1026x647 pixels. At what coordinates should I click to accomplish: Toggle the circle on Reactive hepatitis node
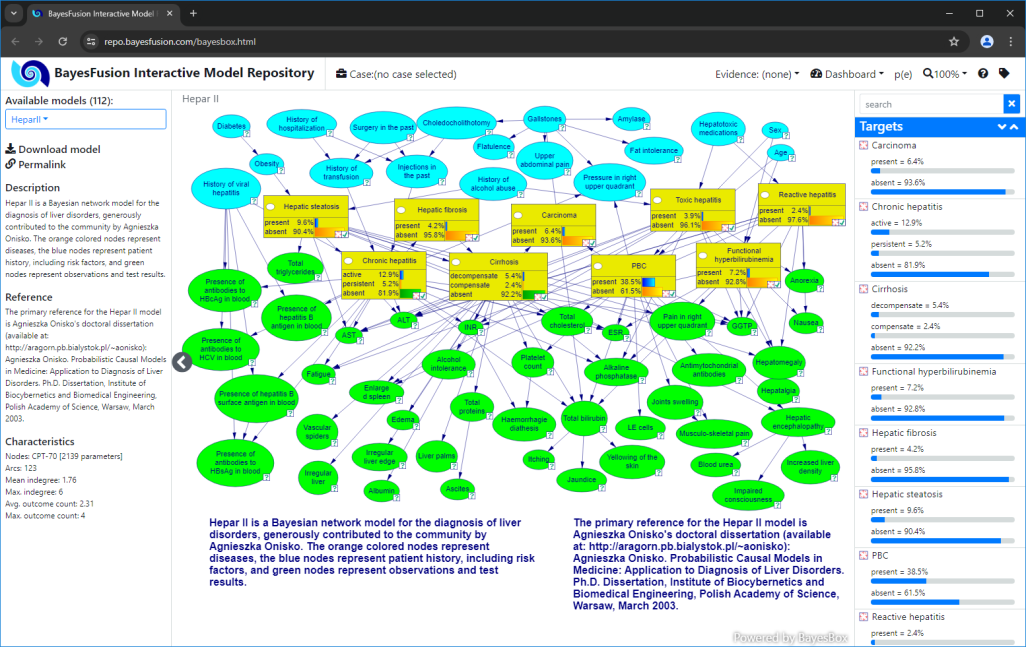click(765, 195)
